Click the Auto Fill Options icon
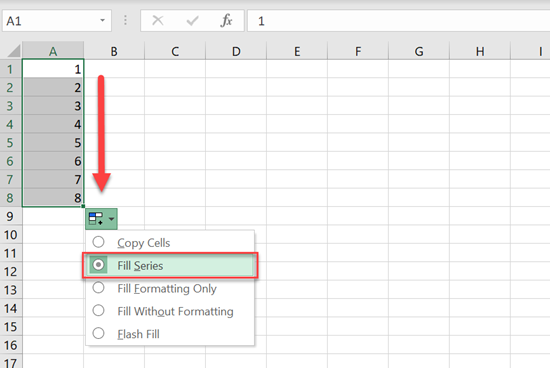Screen dimensions: 550x368 tap(96, 219)
